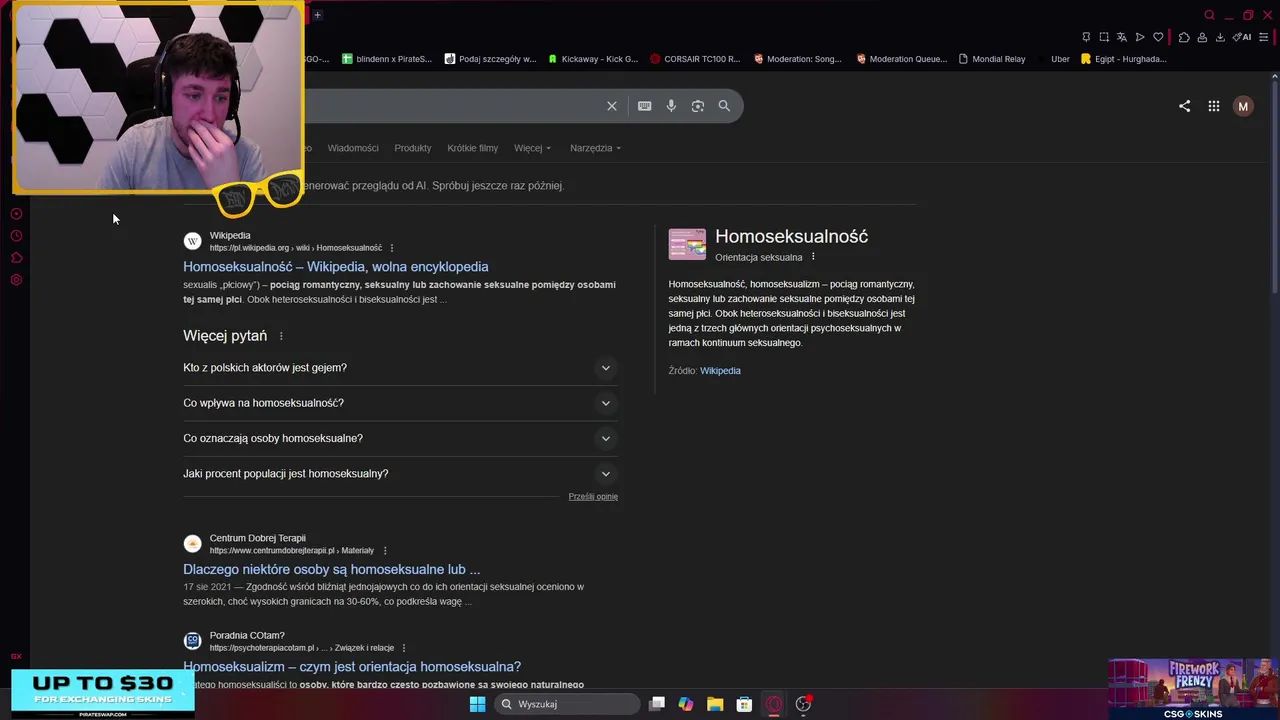Open three-dot menu beside Centrum Dobrej Terapii URL

coord(385,551)
